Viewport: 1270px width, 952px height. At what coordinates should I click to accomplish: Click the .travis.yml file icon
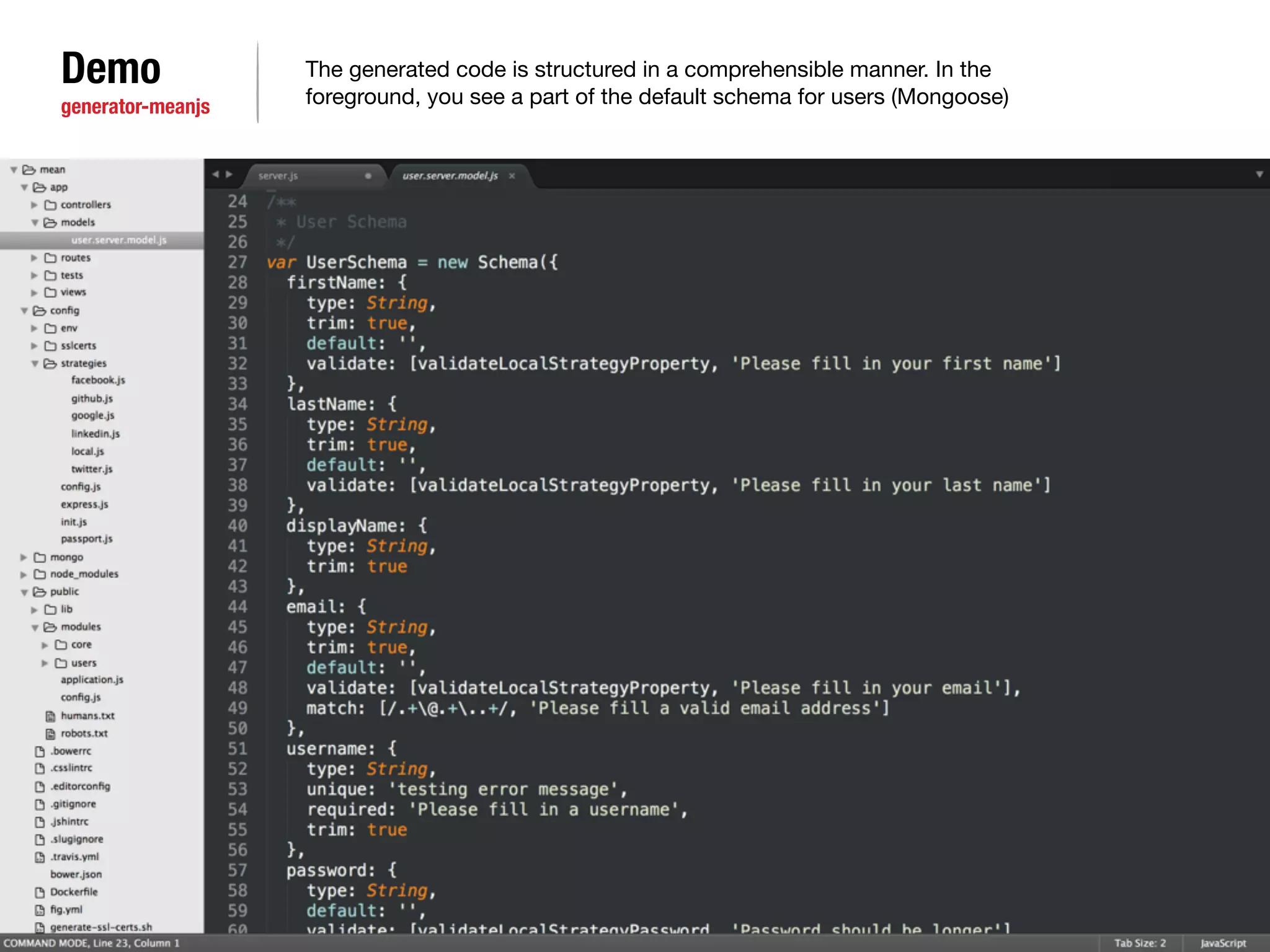tap(40, 857)
